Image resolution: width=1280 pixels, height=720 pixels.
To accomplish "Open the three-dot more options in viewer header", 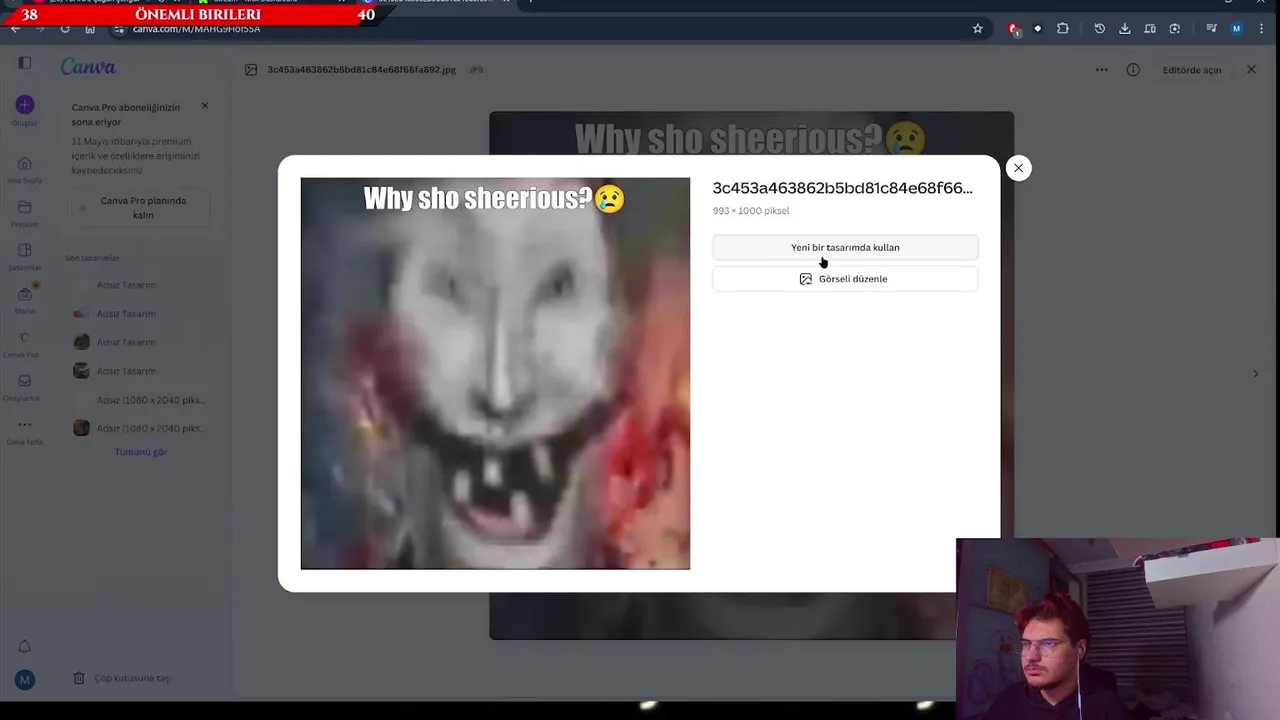I will tap(1101, 70).
